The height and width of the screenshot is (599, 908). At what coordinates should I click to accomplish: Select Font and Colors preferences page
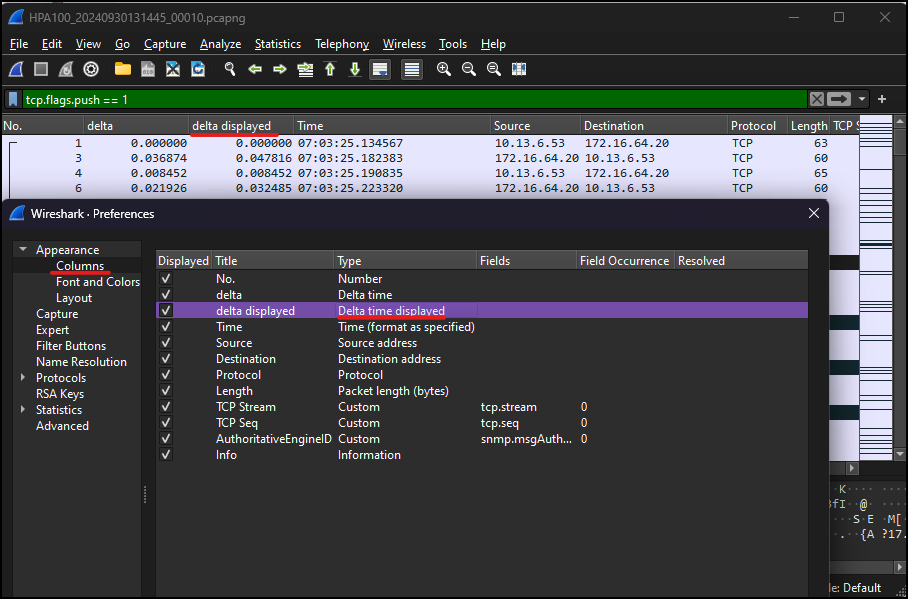click(98, 282)
